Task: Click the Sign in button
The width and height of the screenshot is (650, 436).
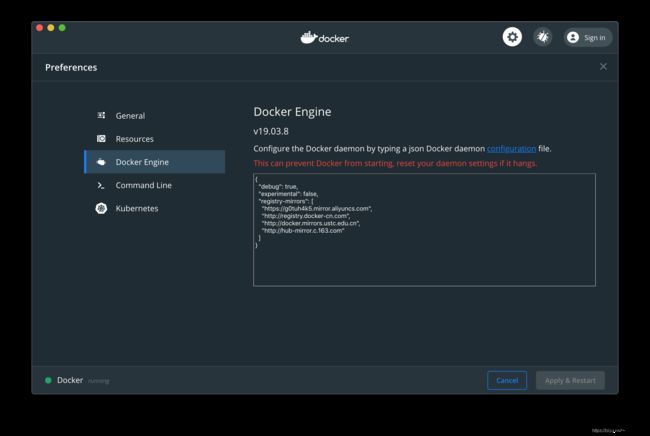Action: click(587, 38)
